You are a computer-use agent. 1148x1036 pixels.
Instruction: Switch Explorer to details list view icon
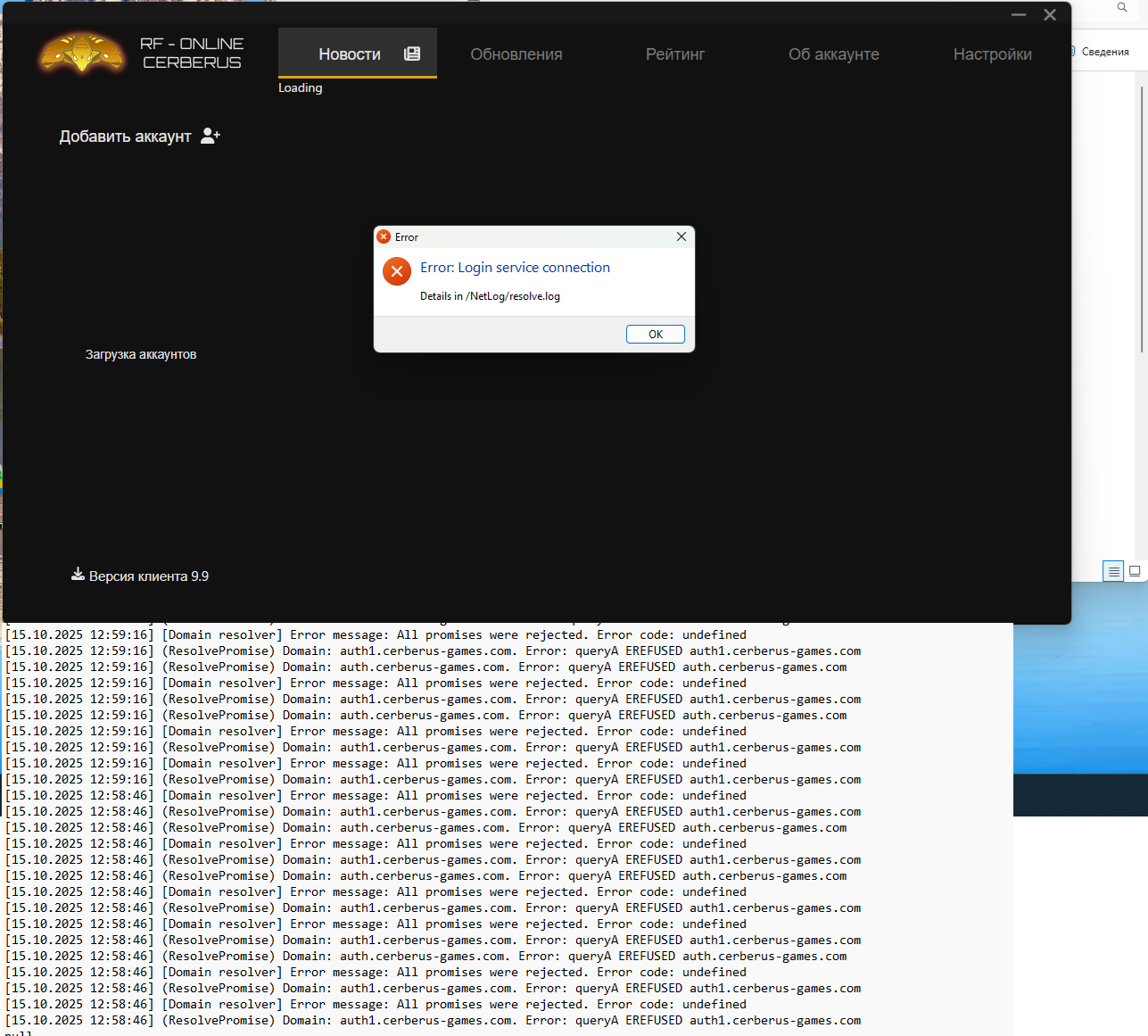pos(1113,571)
